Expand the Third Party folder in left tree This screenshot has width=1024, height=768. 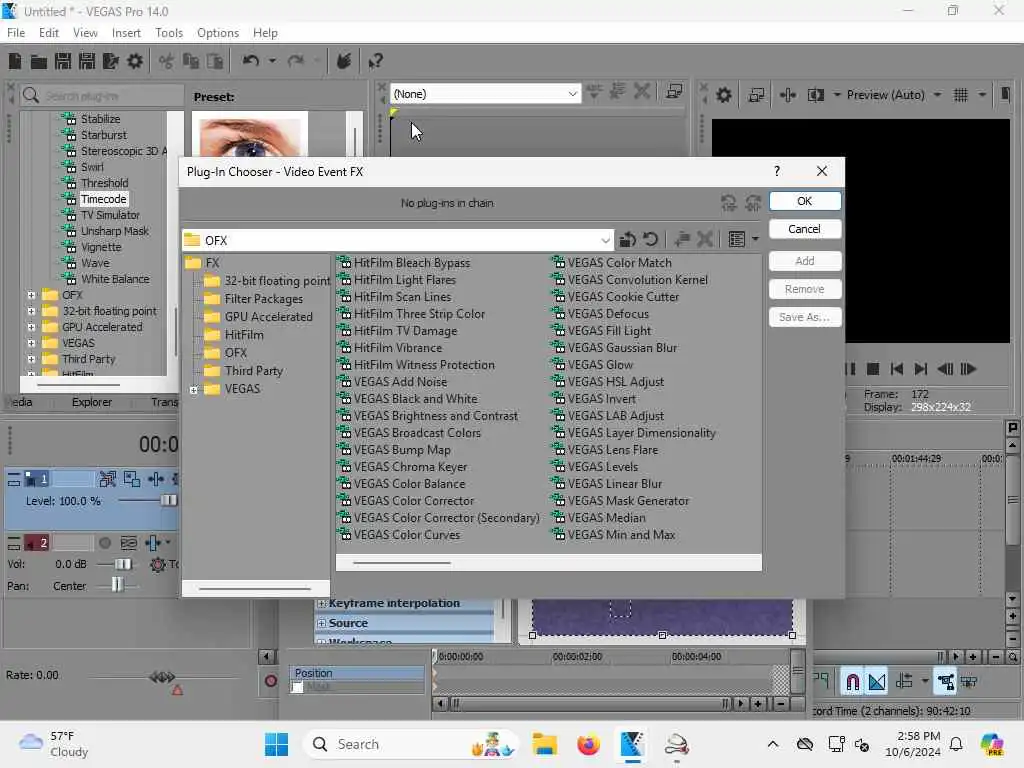[x=31, y=359]
